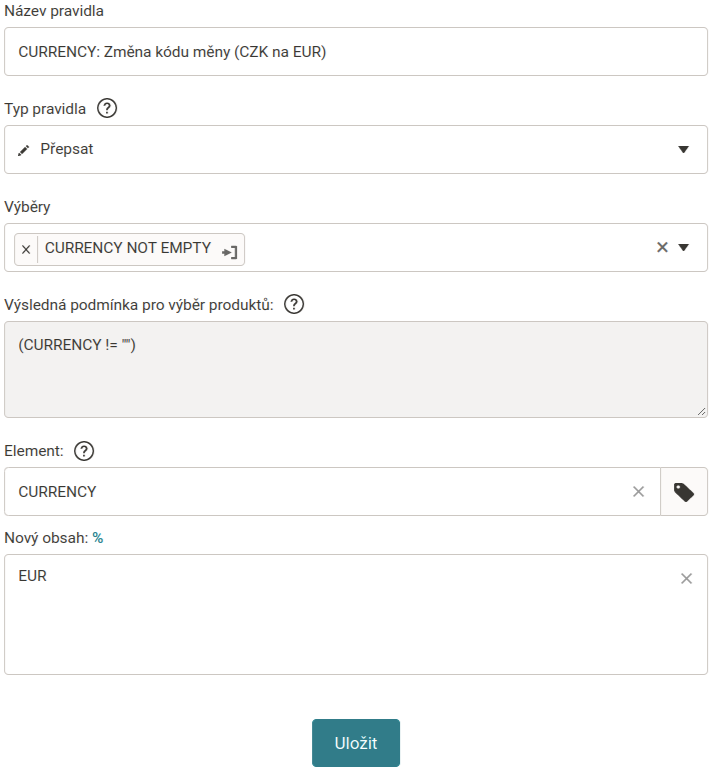Image resolution: width=714 pixels, height=773 pixels.
Task: Expand the Výběry dropdown arrow
Action: (x=684, y=247)
